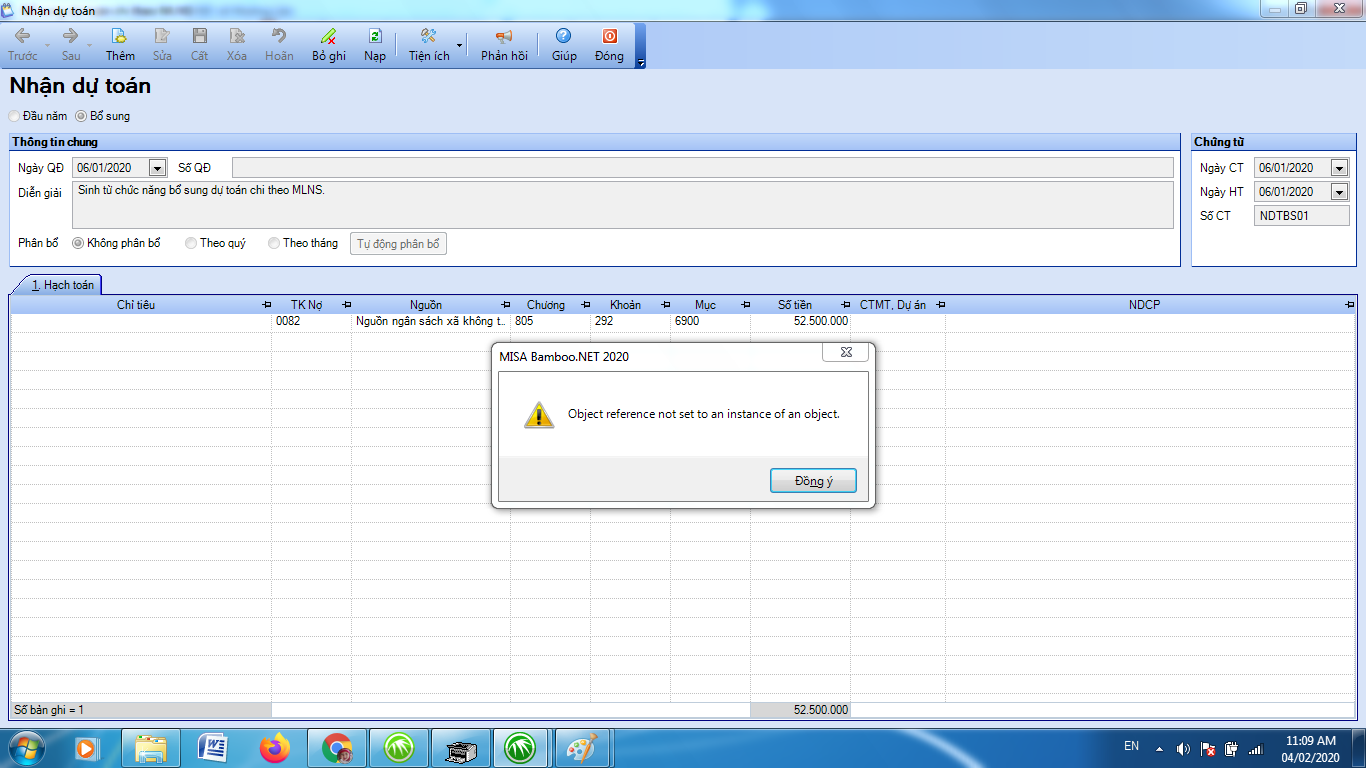Click the Bỏ ghi toolbar icon
1366x768 pixels.
[328, 37]
